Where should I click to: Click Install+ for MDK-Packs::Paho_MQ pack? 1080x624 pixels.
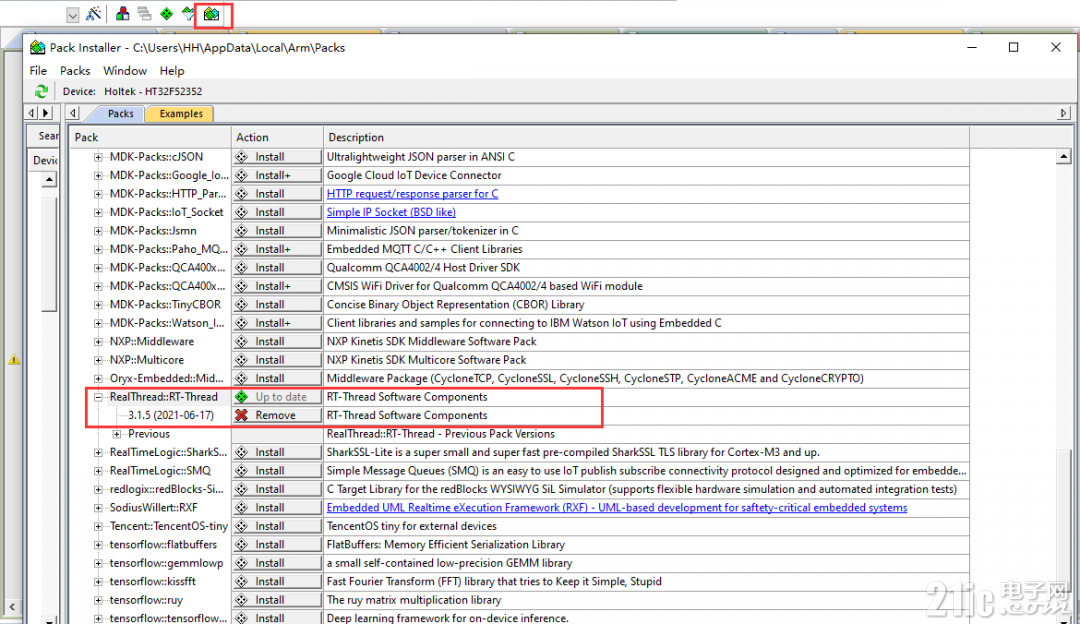[278, 249]
